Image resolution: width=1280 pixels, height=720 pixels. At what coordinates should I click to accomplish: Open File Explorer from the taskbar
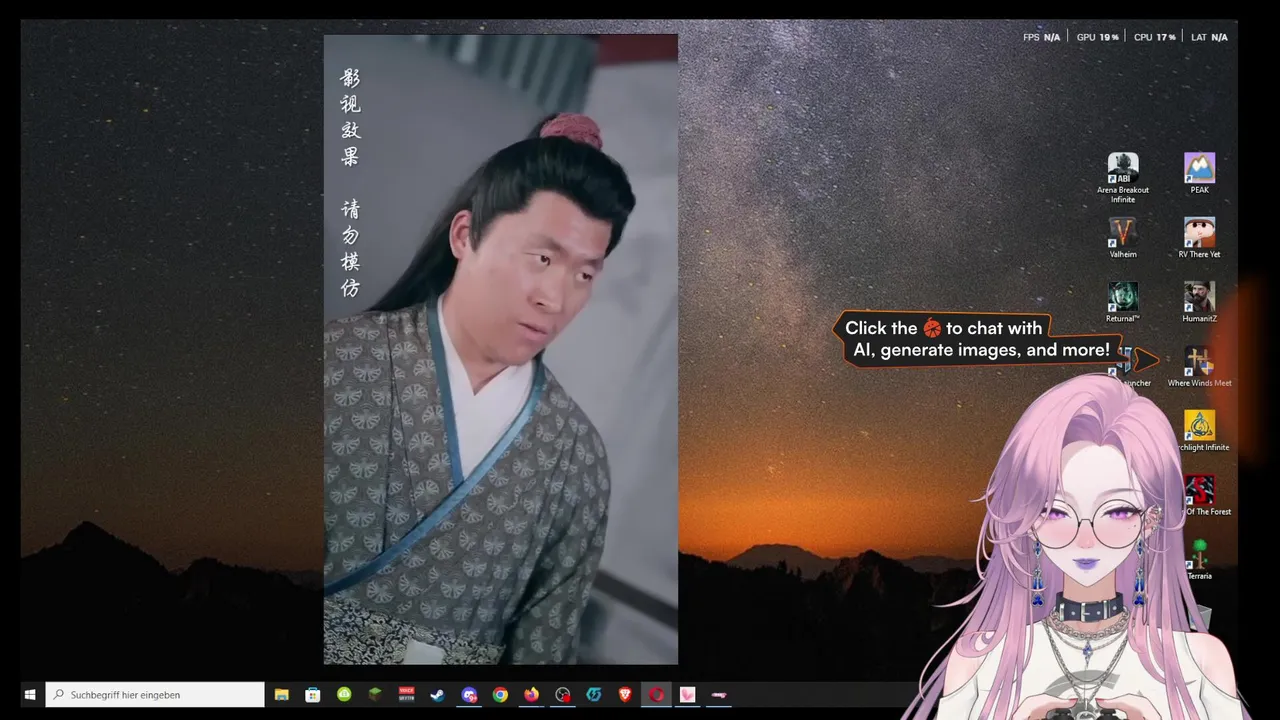pos(282,695)
